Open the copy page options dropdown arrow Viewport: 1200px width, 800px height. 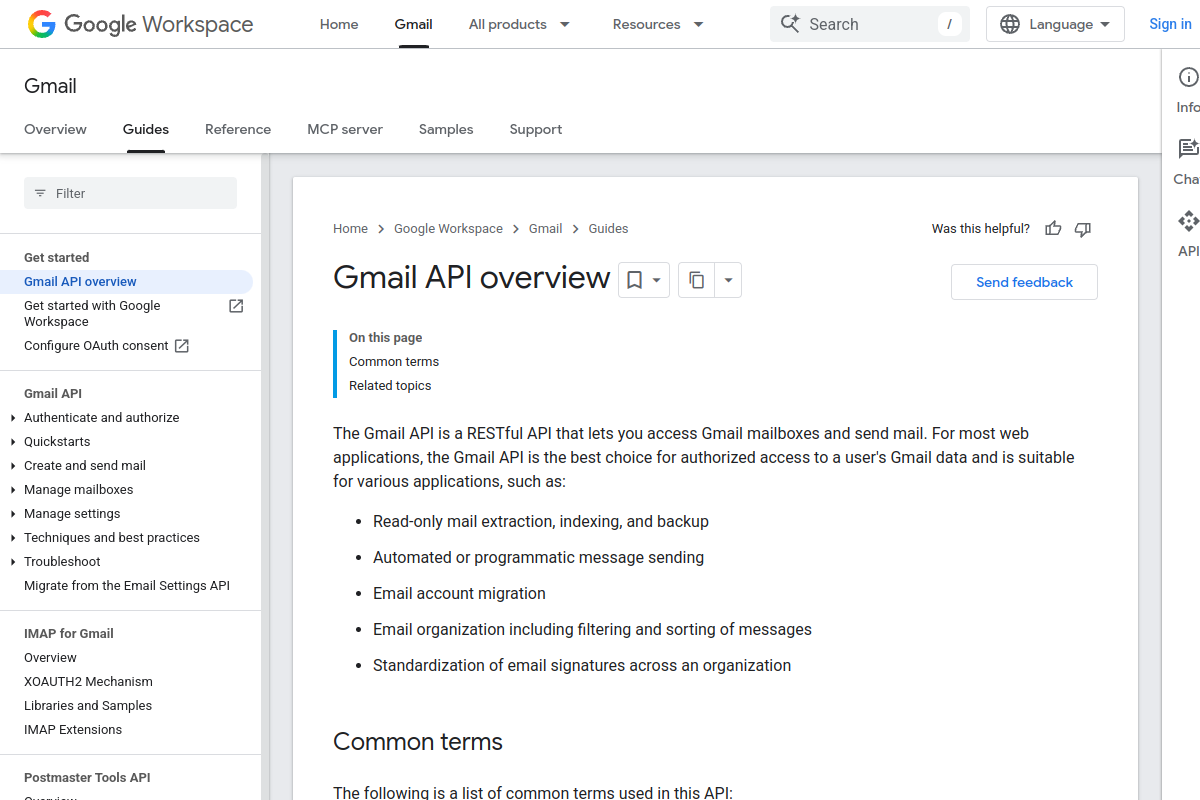728,281
